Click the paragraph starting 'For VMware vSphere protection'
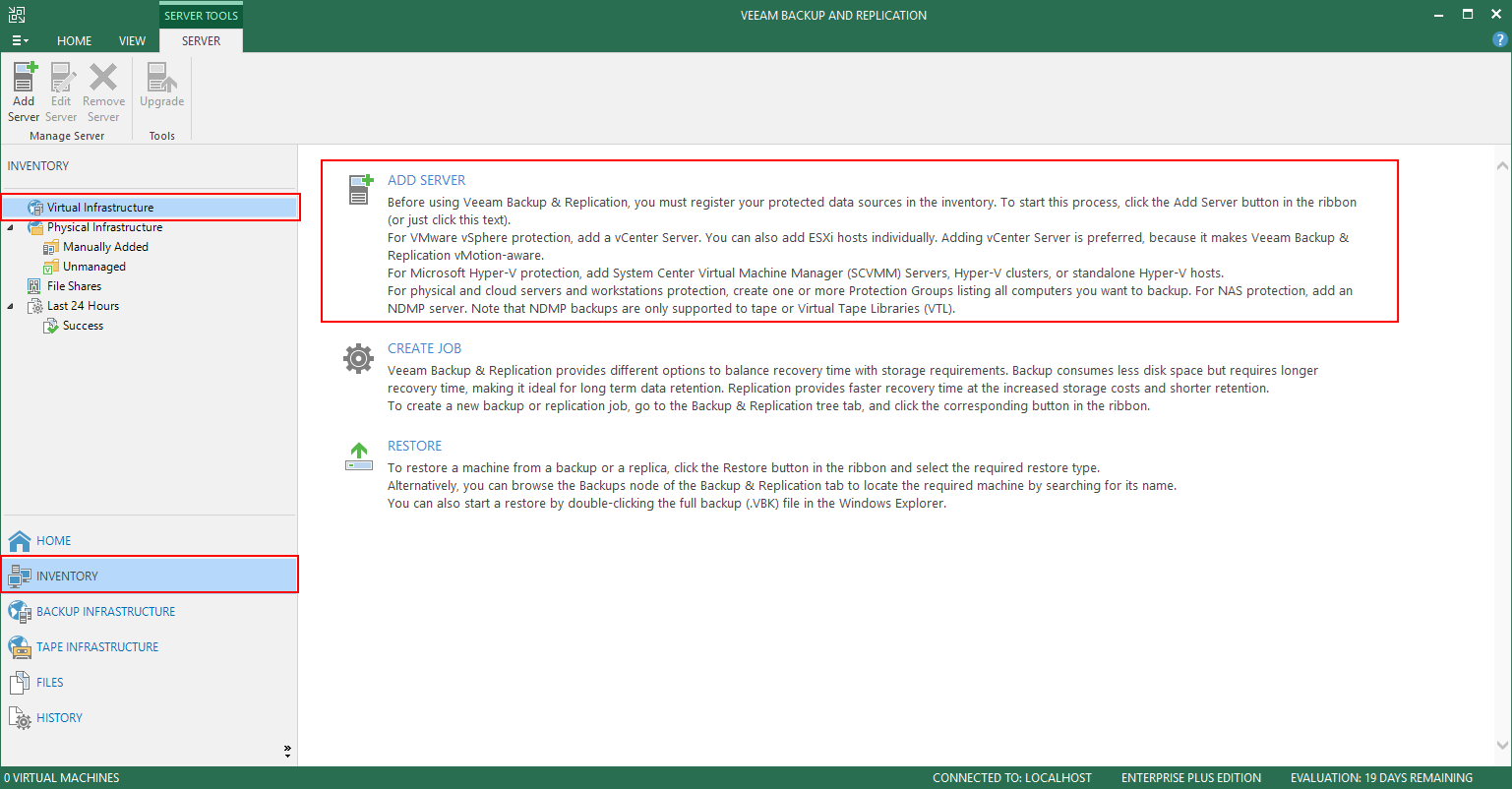1512x789 pixels. click(x=869, y=246)
